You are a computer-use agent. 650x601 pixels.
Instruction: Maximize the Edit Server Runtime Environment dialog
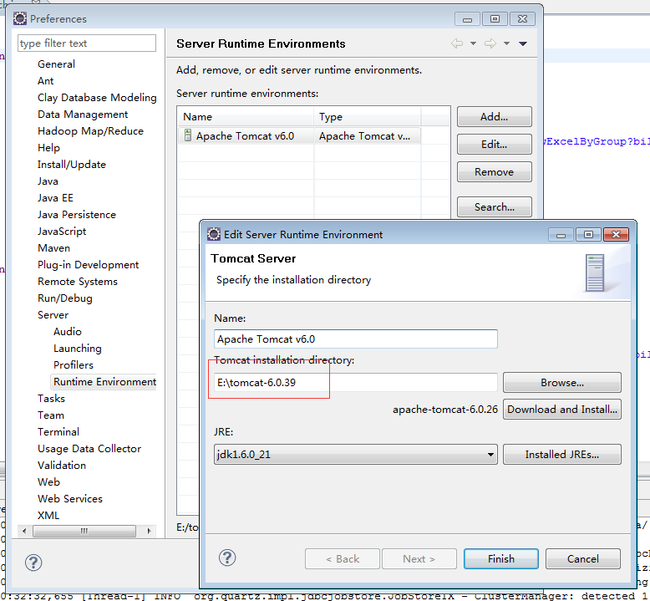(x=588, y=235)
